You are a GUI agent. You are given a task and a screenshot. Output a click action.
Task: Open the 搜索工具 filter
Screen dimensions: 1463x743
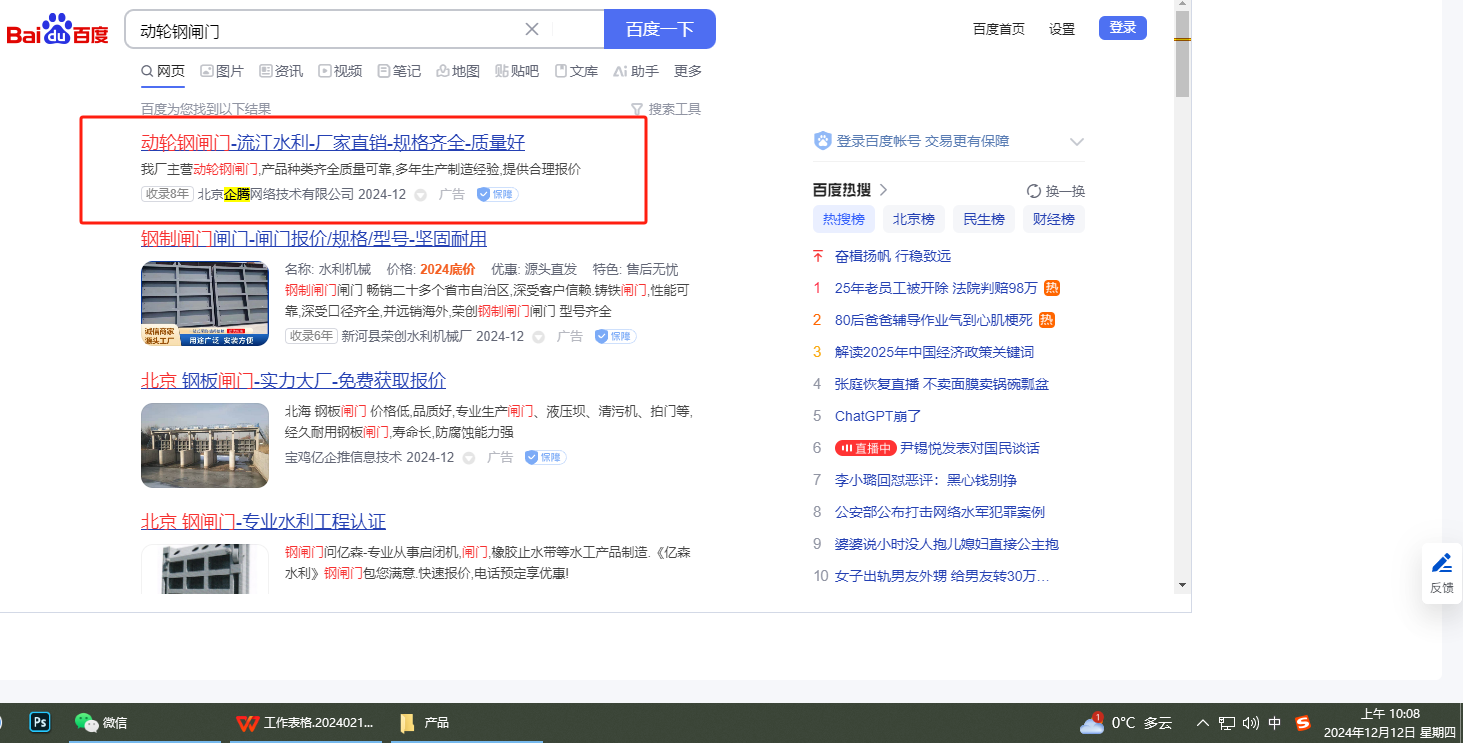coord(665,109)
